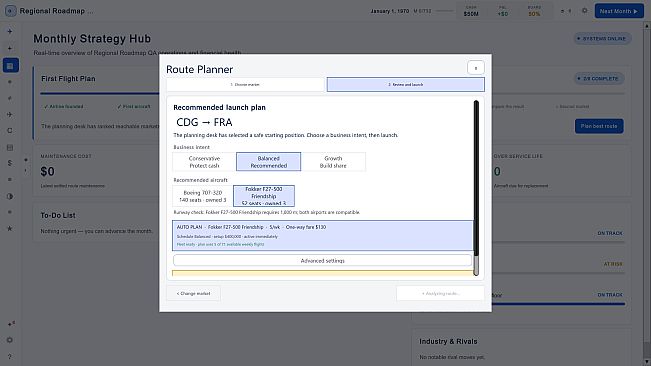Click the Plan best route button

[599, 126]
